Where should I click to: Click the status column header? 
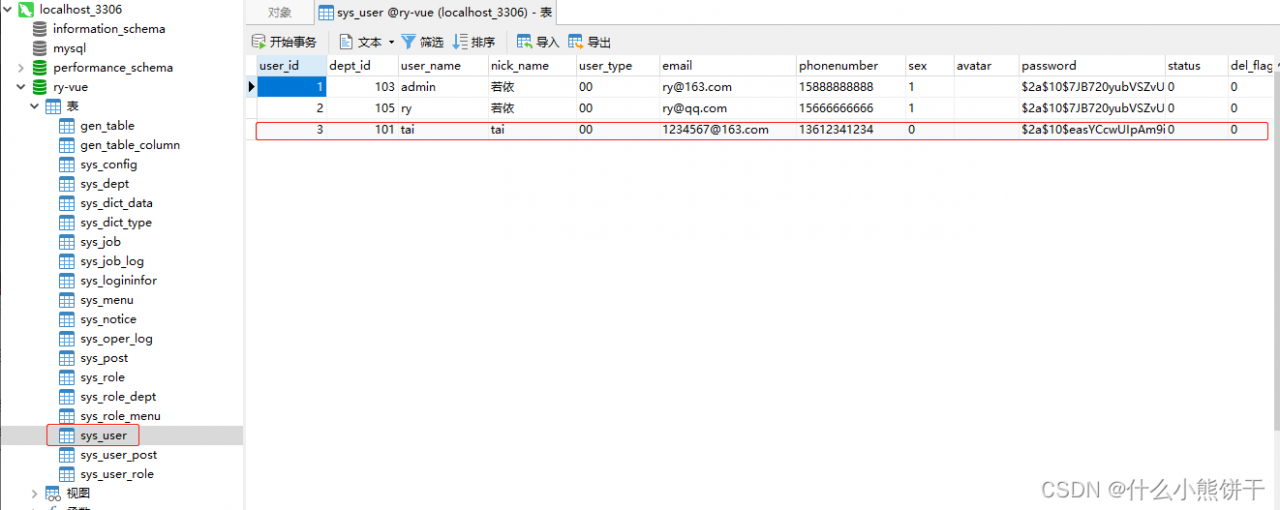1196,66
